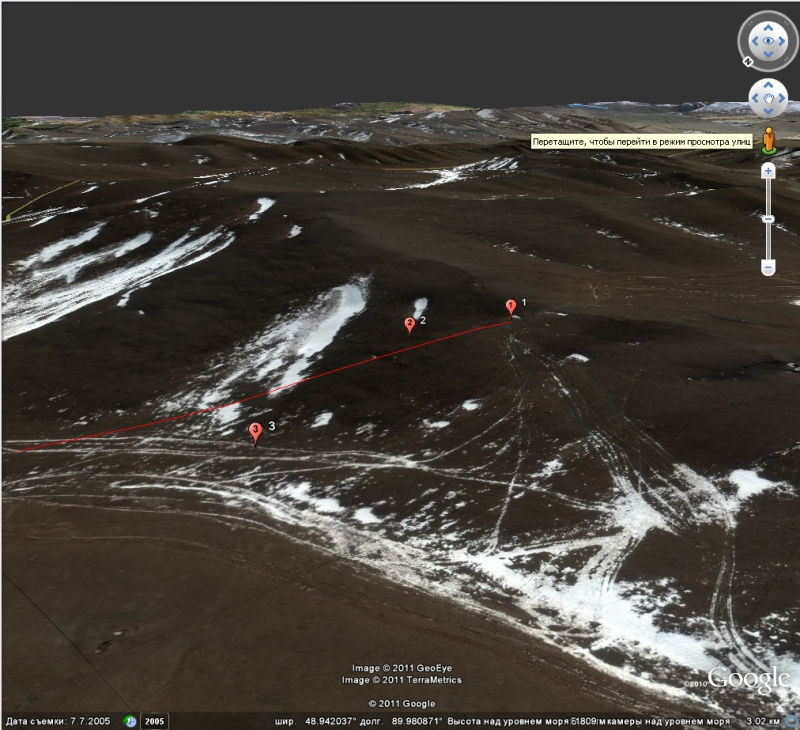This screenshot has width=800, height=730.
Task: Click the hand icon in the Move joystick
Action: click(768, 98)
